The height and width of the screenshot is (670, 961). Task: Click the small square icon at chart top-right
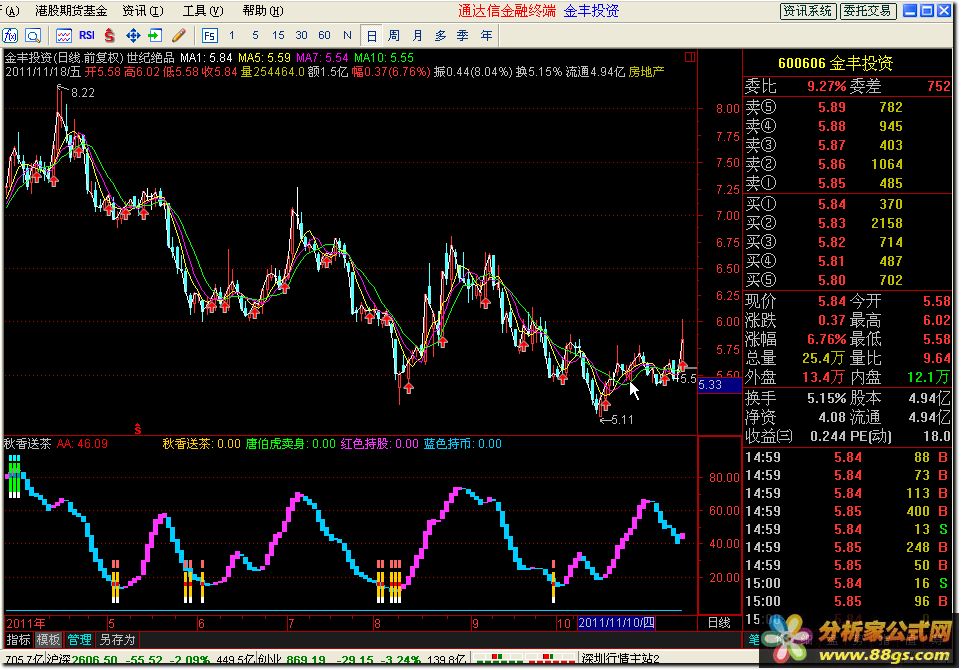pos(689,57)
